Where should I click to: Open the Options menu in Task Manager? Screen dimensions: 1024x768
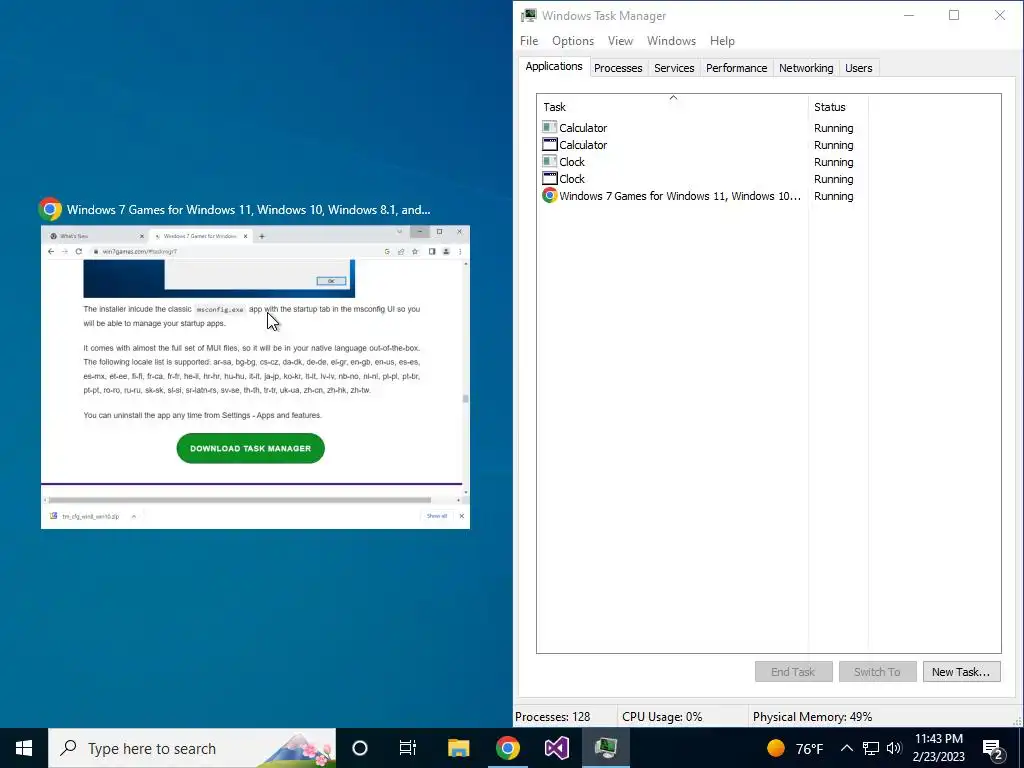pyautogui.click(x=573, y=40)
